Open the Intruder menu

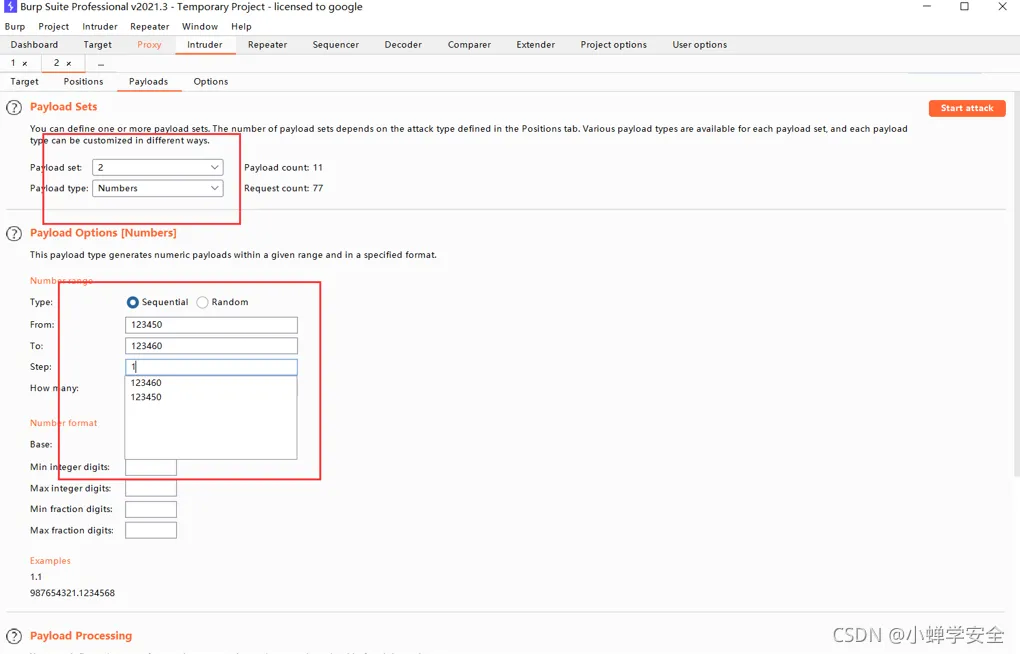pyautogui.click(x=100, y=27)
